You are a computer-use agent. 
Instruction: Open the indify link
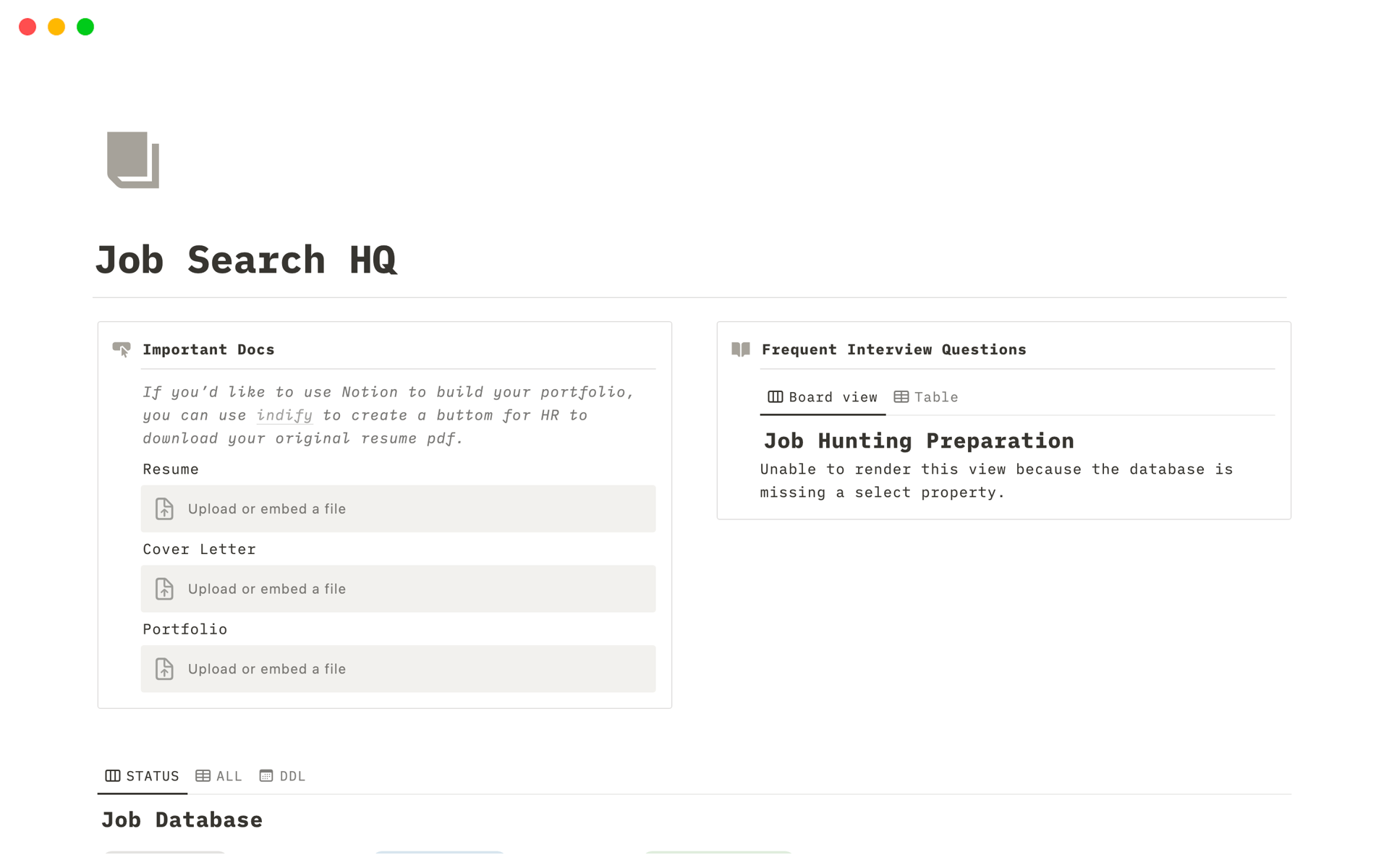(x=284, y=415)
